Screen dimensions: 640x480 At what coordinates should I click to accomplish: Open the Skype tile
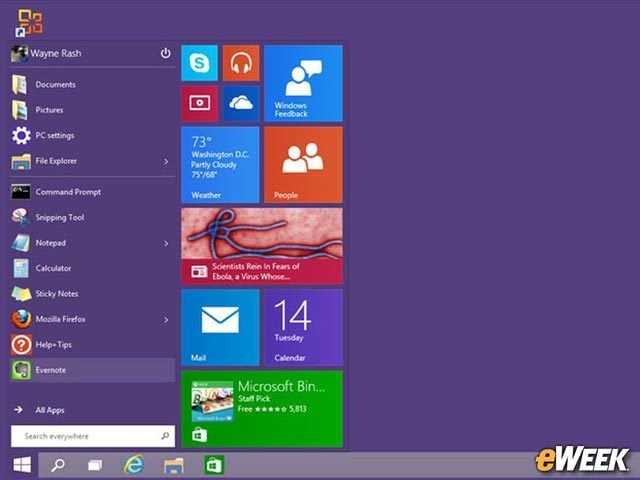click(x=200, y=63)
